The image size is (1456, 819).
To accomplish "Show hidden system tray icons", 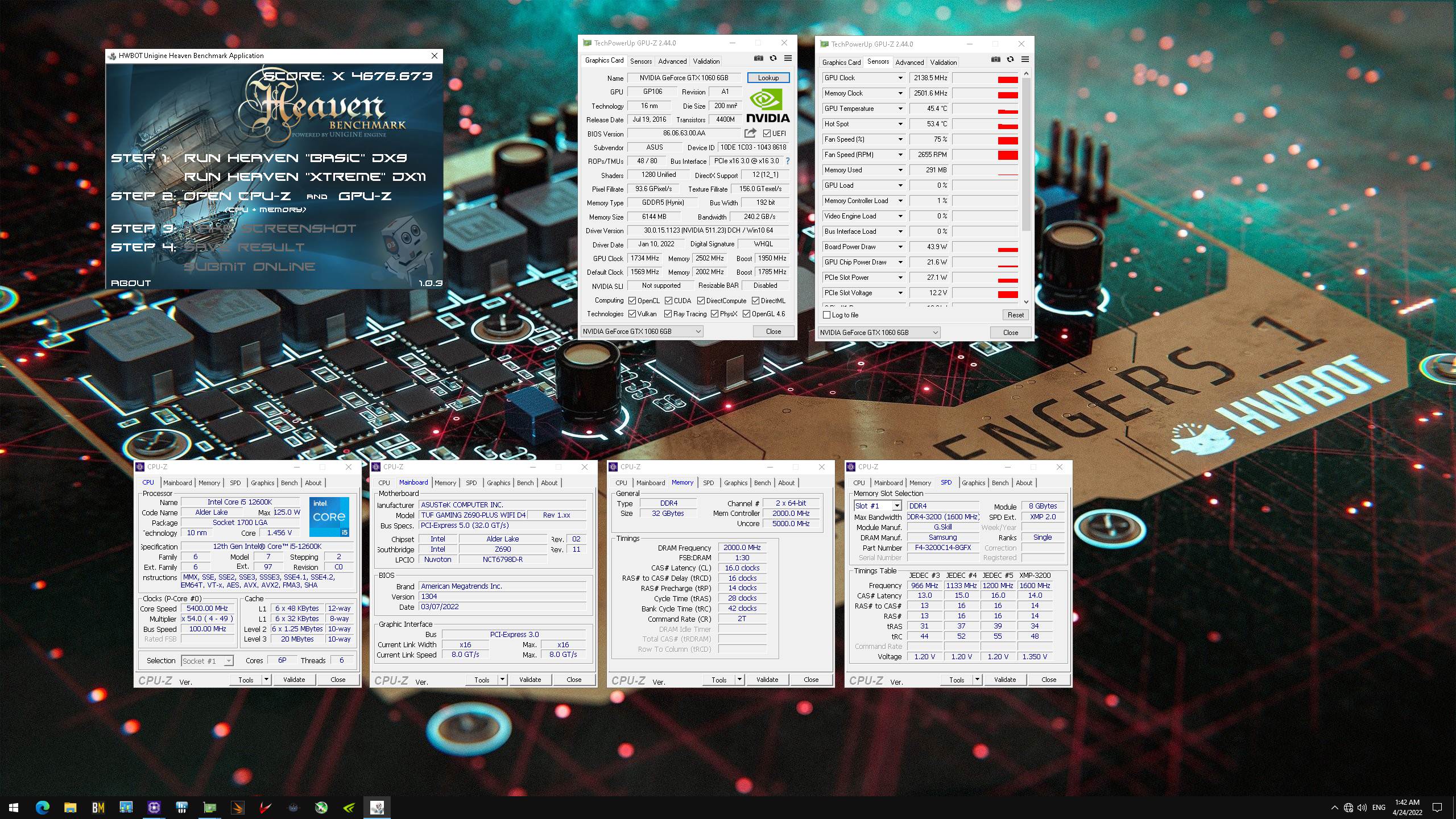I will point(1334,808).
